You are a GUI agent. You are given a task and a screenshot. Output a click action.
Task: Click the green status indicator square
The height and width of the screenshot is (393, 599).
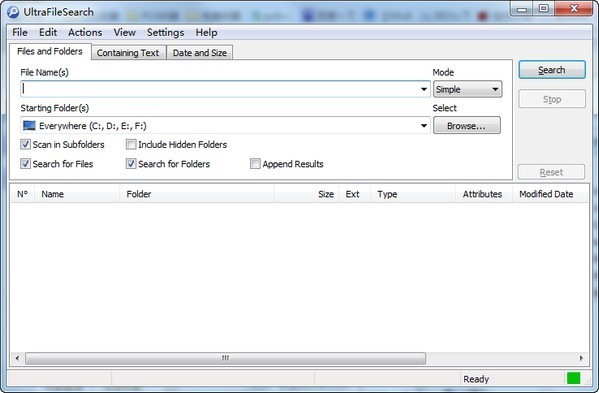573,378
